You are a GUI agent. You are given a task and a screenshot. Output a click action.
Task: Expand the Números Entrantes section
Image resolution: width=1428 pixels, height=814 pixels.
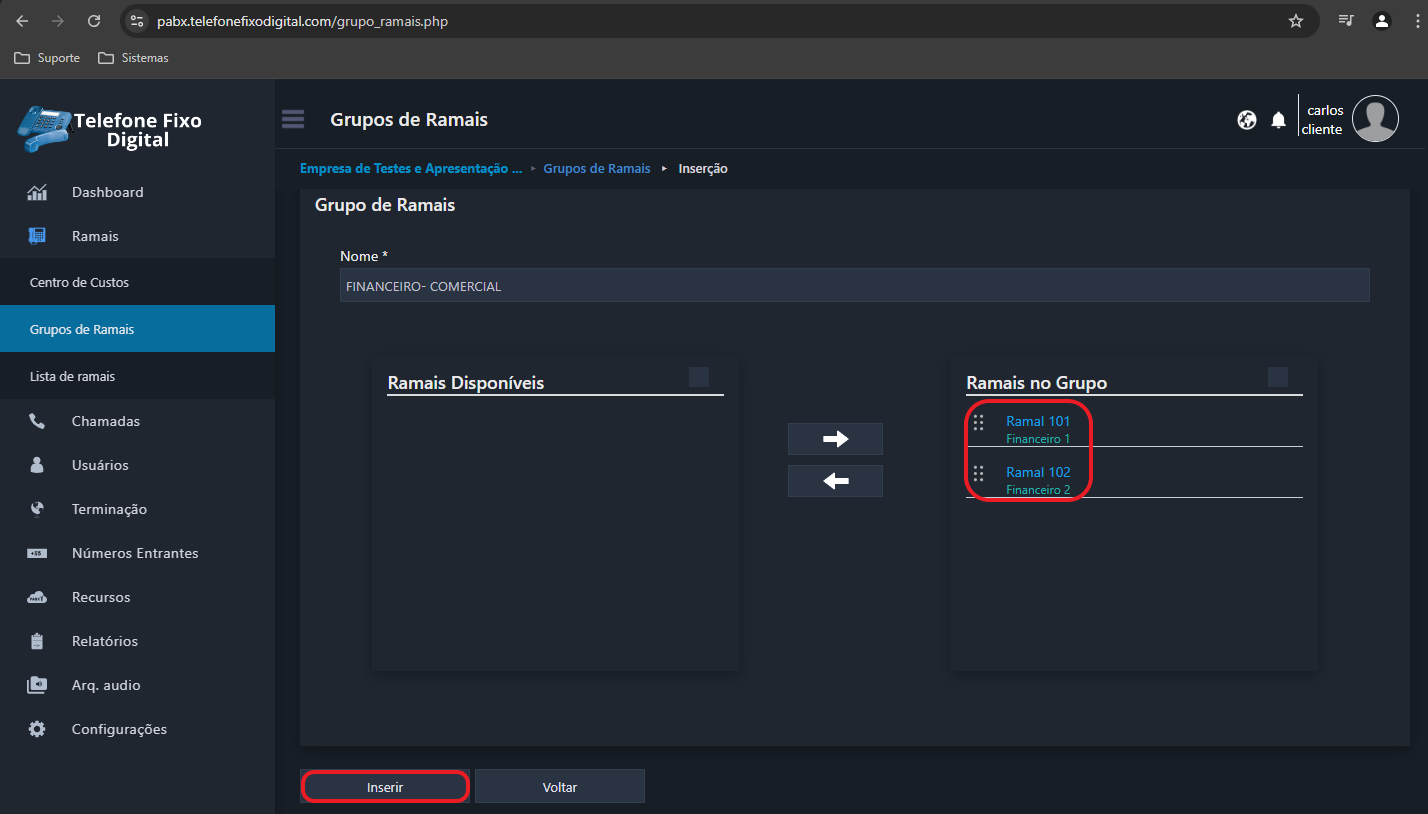(137, 553)
